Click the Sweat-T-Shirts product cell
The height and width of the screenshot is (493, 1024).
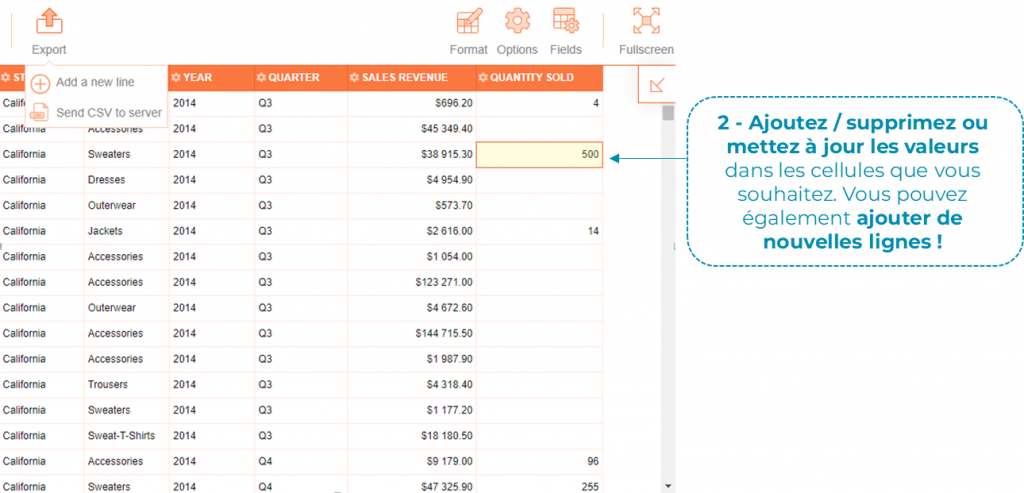pyautogui.click(x=126, y=436)
